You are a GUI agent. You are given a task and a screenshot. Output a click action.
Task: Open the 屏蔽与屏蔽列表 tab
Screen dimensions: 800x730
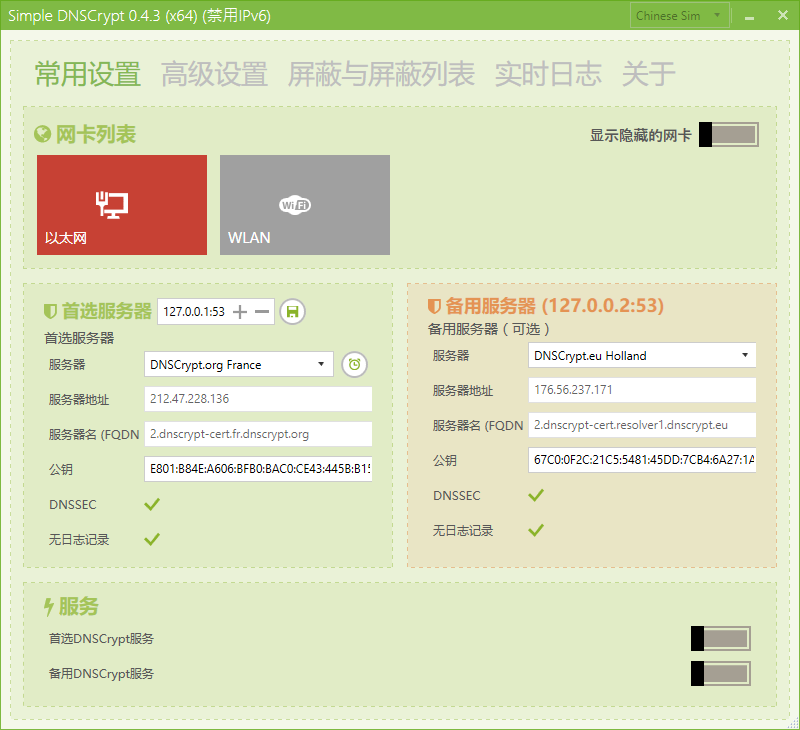[381, 74]
